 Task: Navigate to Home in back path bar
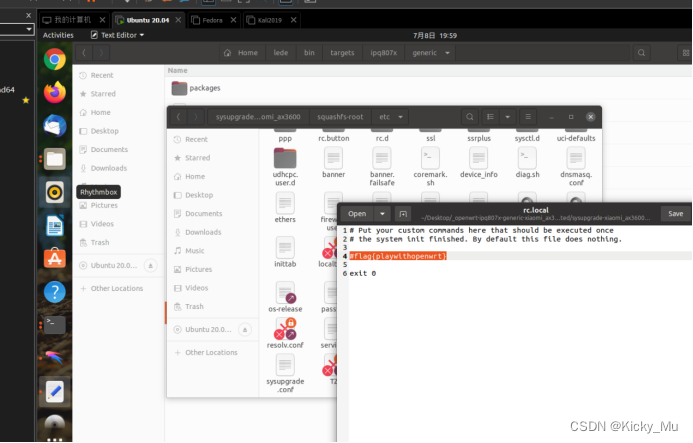point(241,53)
